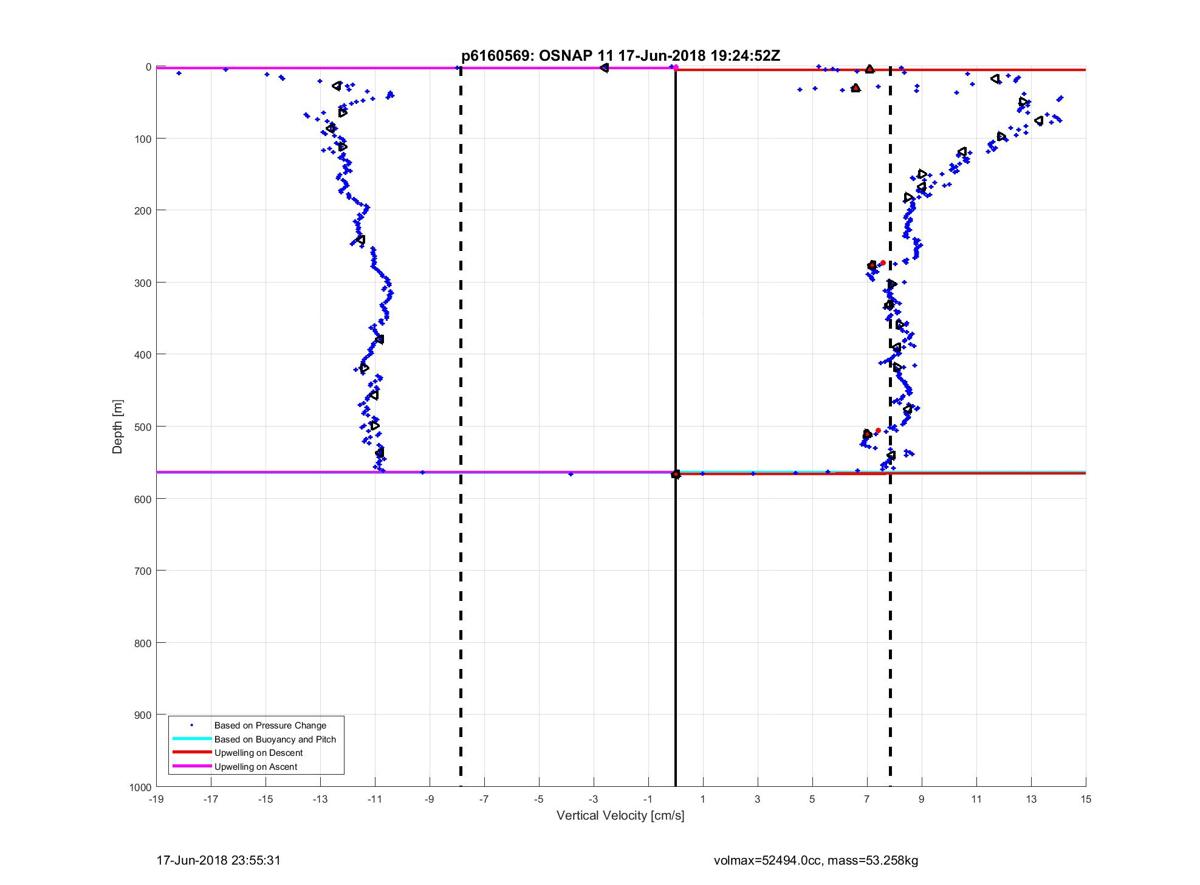Image resolution: width=1200 pixels, height=885 pixels.
Task: Click the y-axis tick label "900"
Action: (142, 715)
